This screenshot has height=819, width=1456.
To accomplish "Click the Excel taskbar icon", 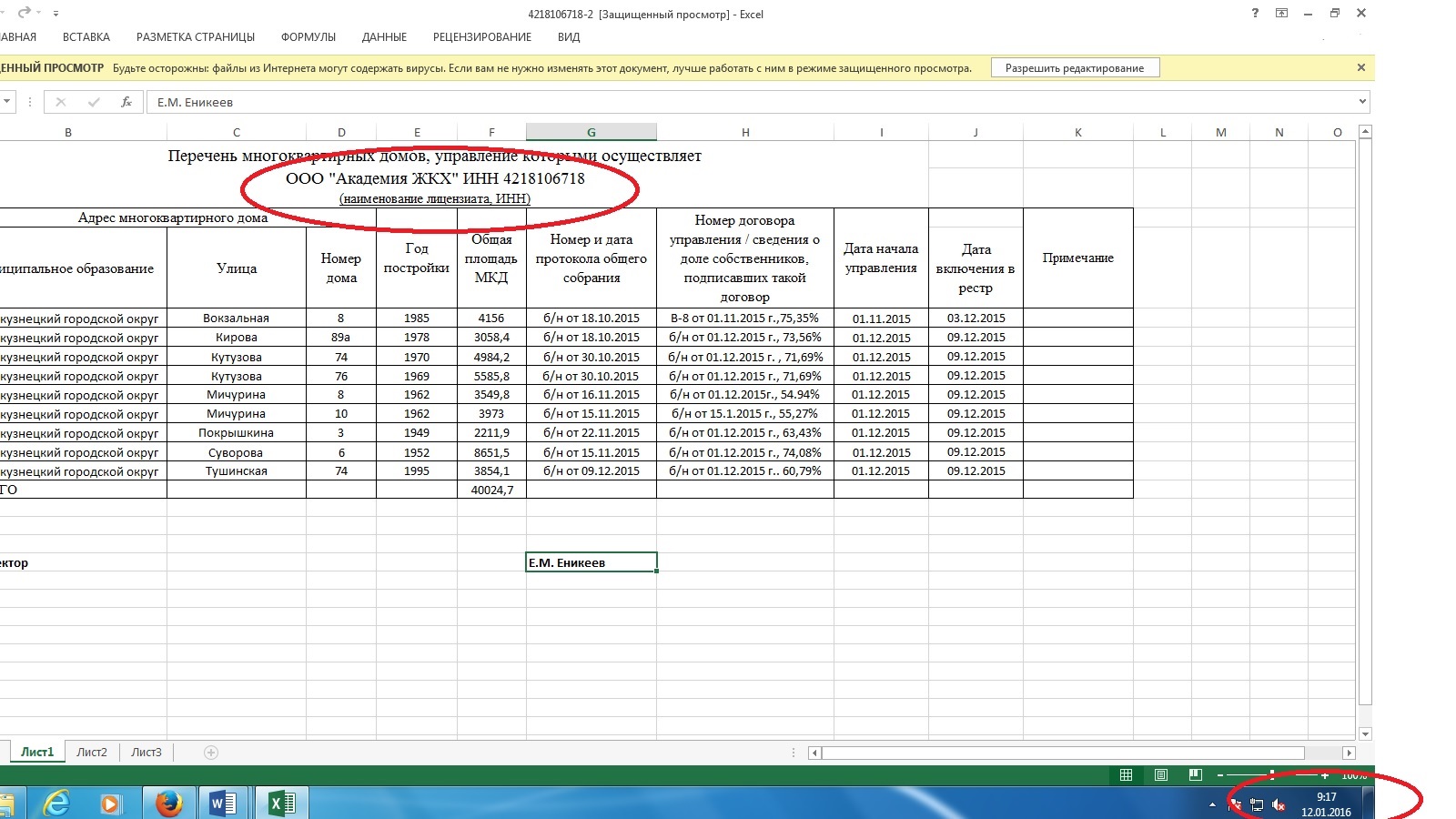I will (x=281, y=804).
